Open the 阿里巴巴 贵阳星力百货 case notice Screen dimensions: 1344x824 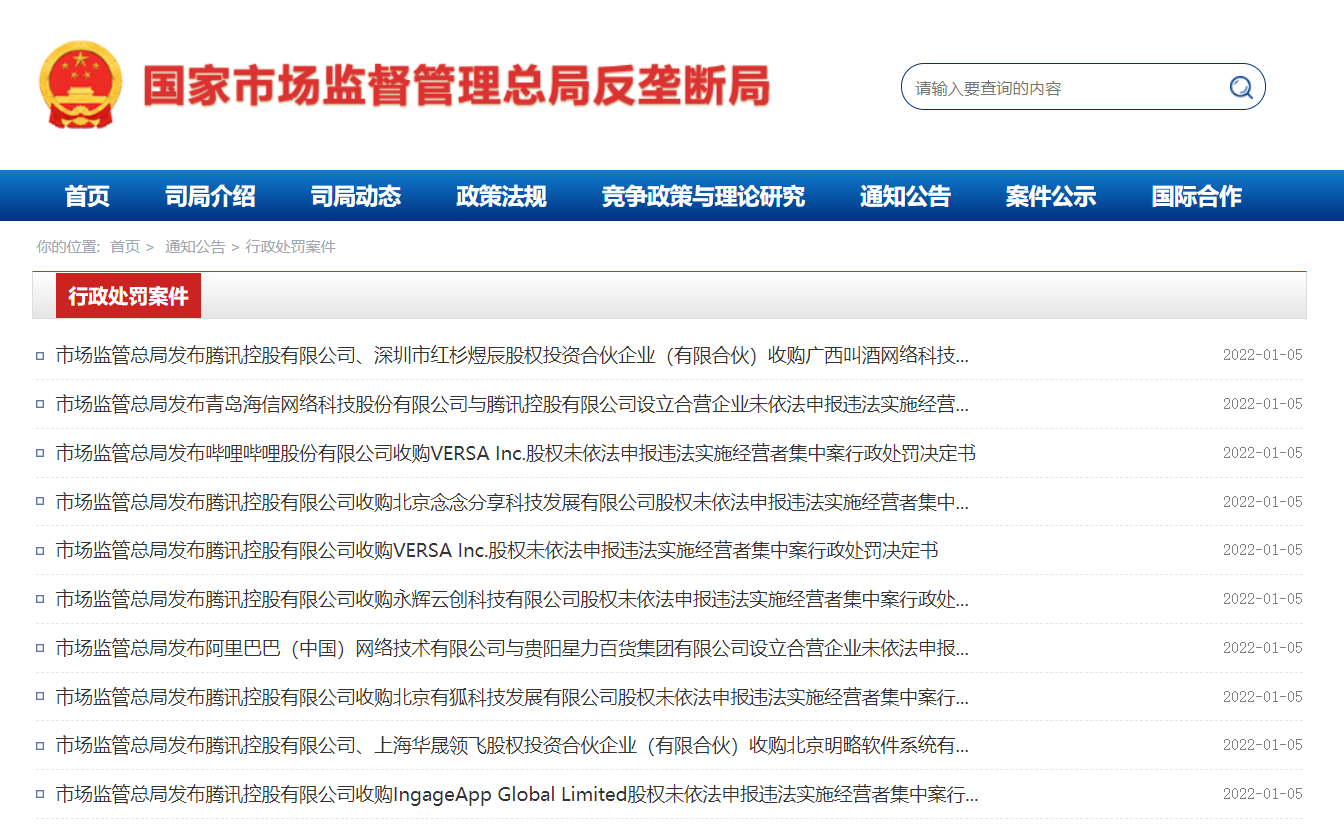pyautogui.click(x=512, y=648)
